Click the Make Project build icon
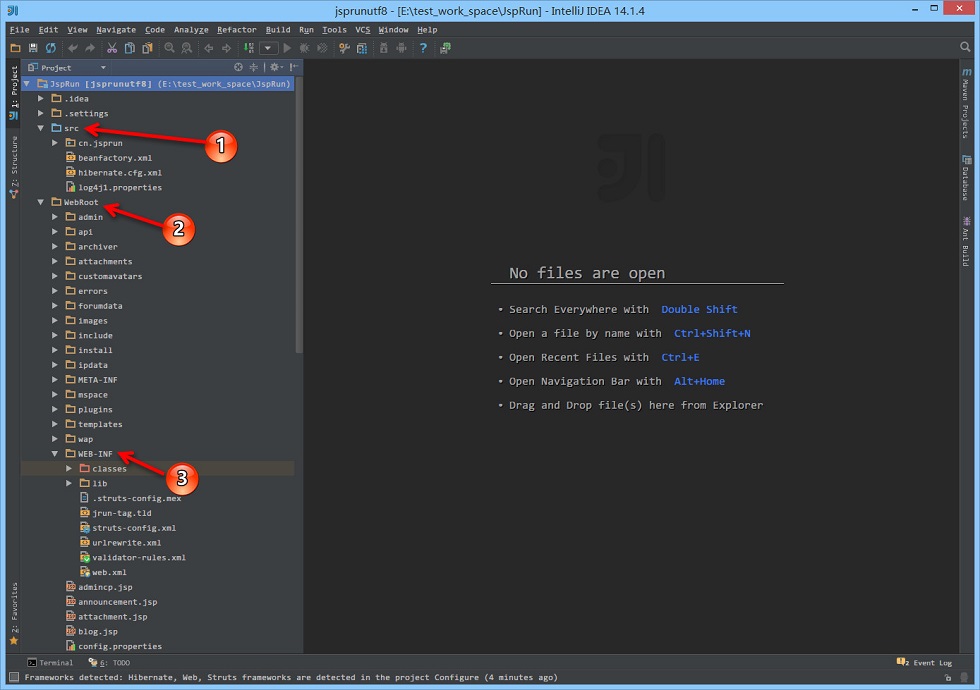 [x=249, y=48]
